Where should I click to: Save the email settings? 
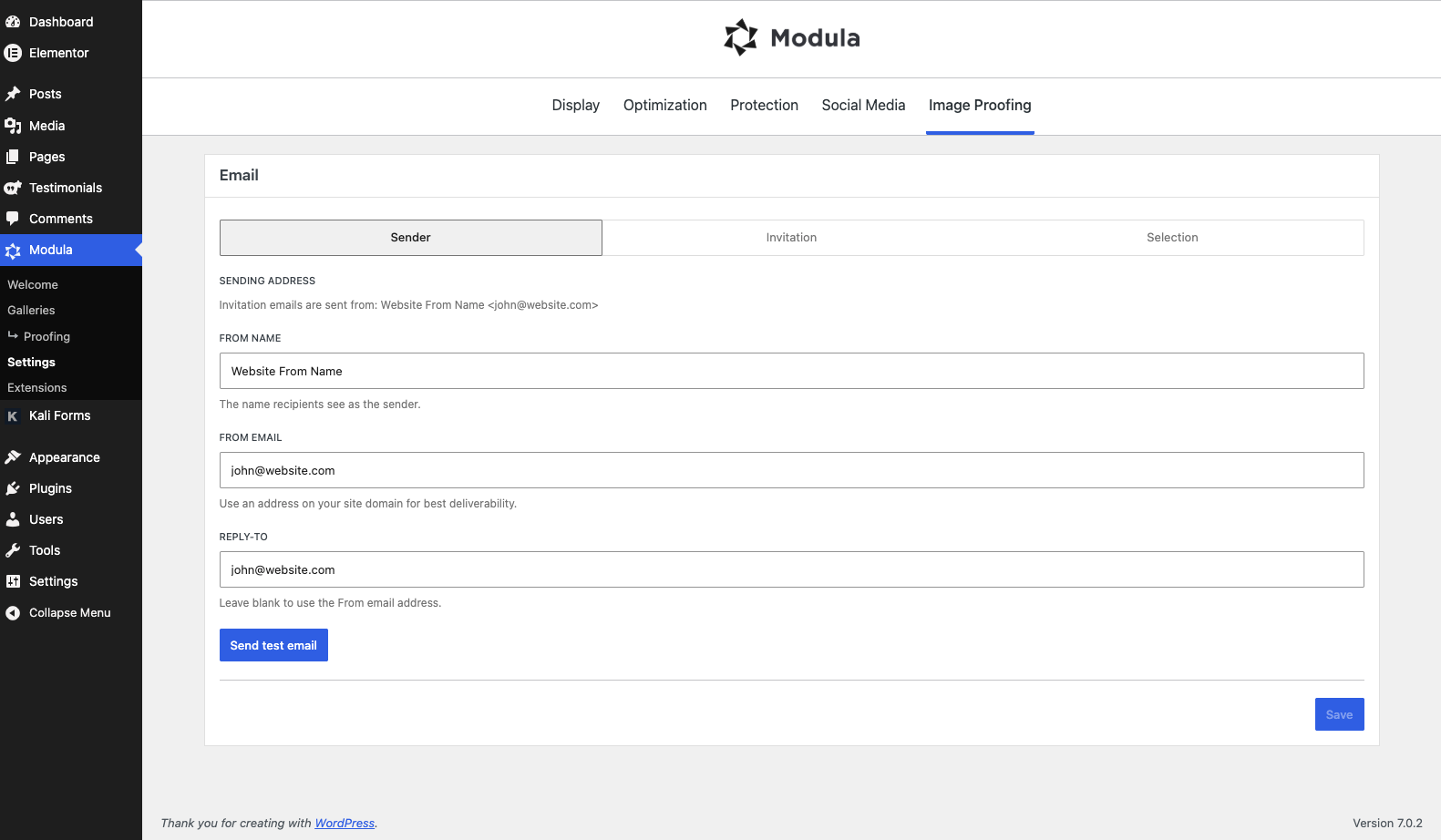pyautogui.click(x=1339, y=714)
